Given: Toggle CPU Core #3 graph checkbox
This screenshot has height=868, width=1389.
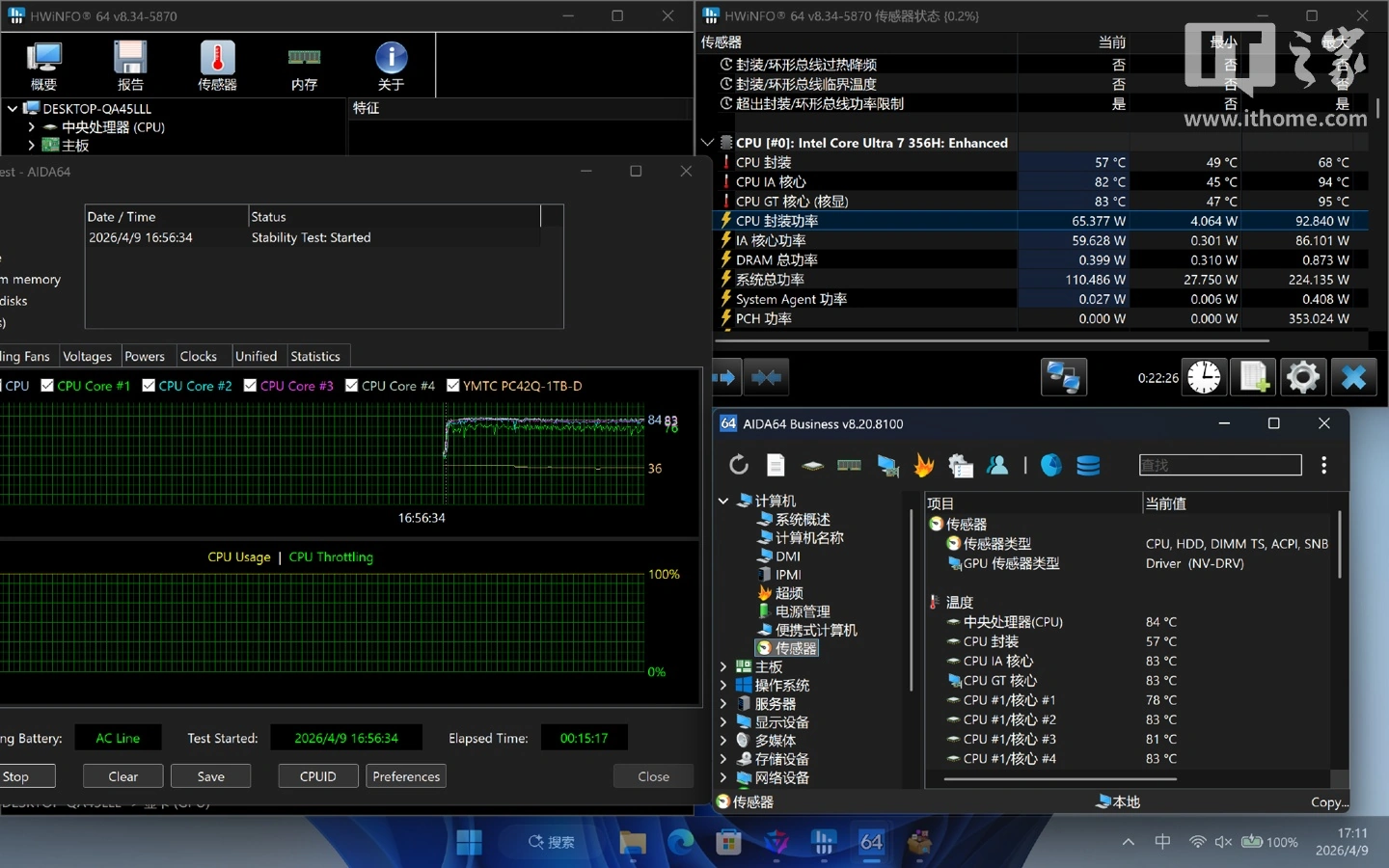Looking at the screenshot, I should click(250, 386).
